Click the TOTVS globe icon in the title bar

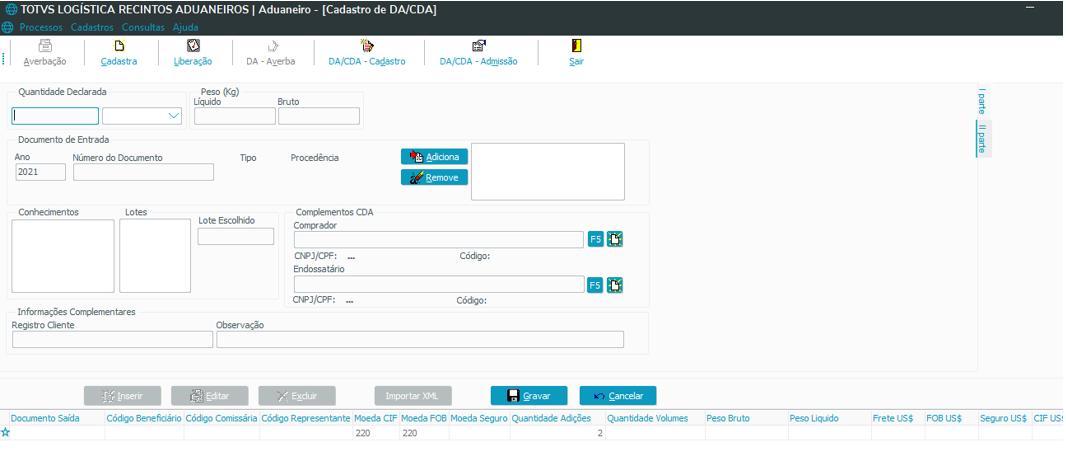pos(11,10)
